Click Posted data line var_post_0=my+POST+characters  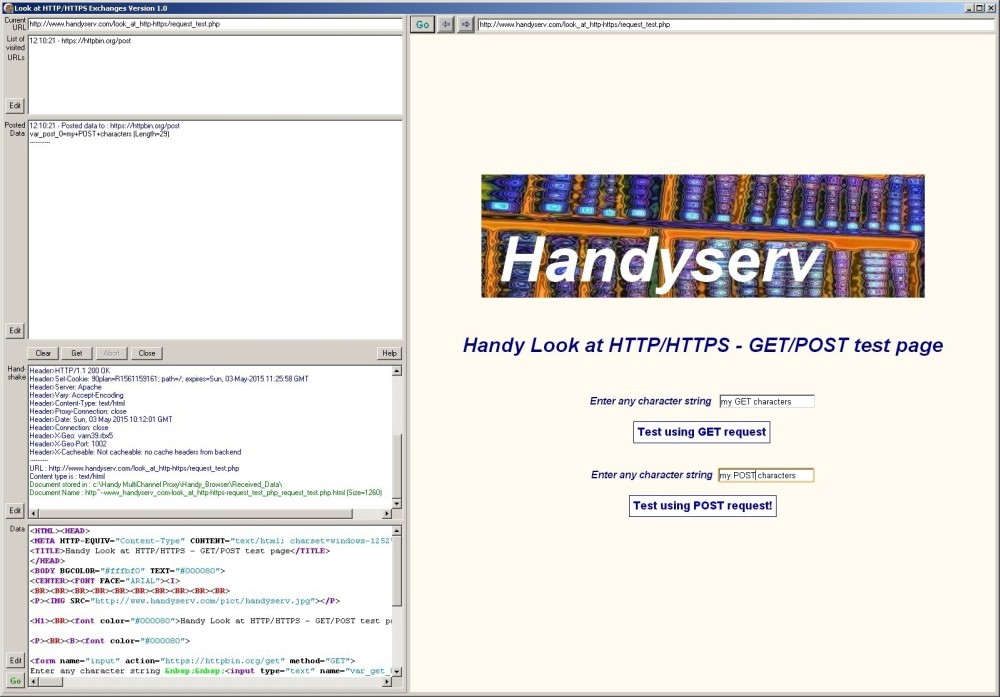[99, 134]
